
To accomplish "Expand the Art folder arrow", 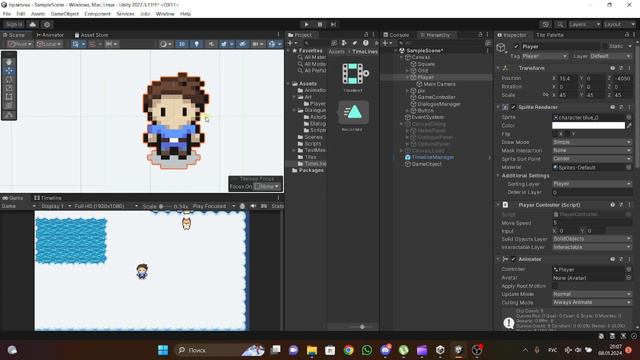I will click(x=294, y=97).
